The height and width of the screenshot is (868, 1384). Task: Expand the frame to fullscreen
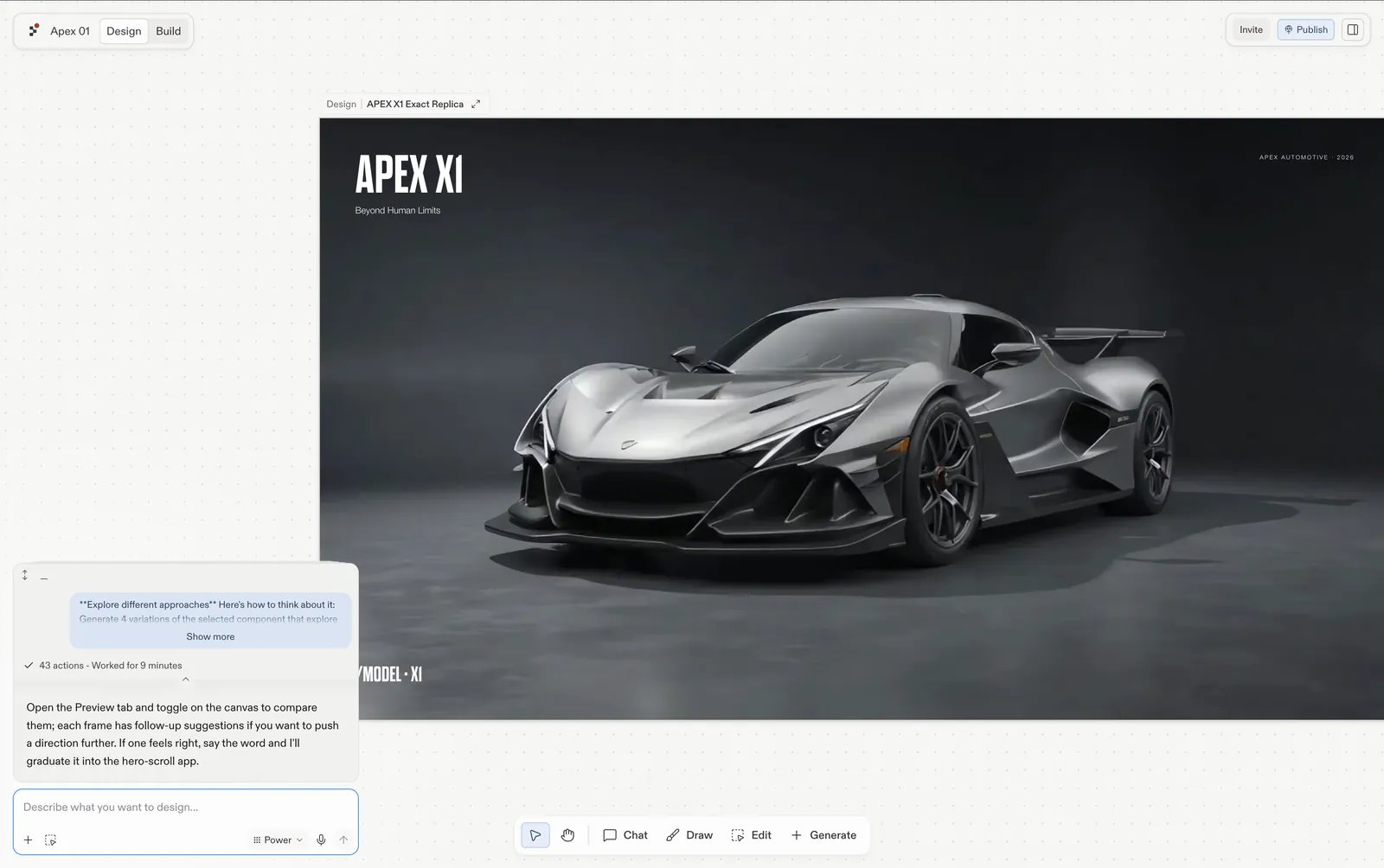pos(476,104)
